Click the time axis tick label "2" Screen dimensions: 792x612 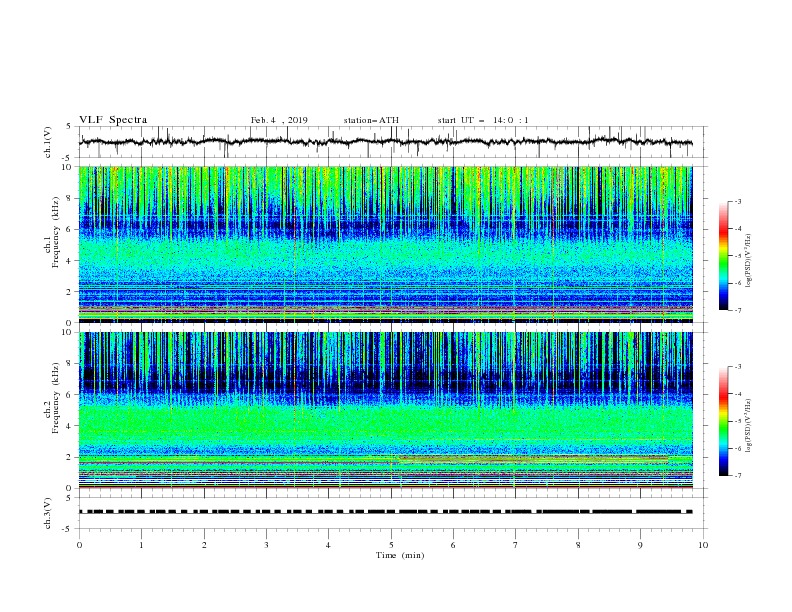tap(204, 545)
